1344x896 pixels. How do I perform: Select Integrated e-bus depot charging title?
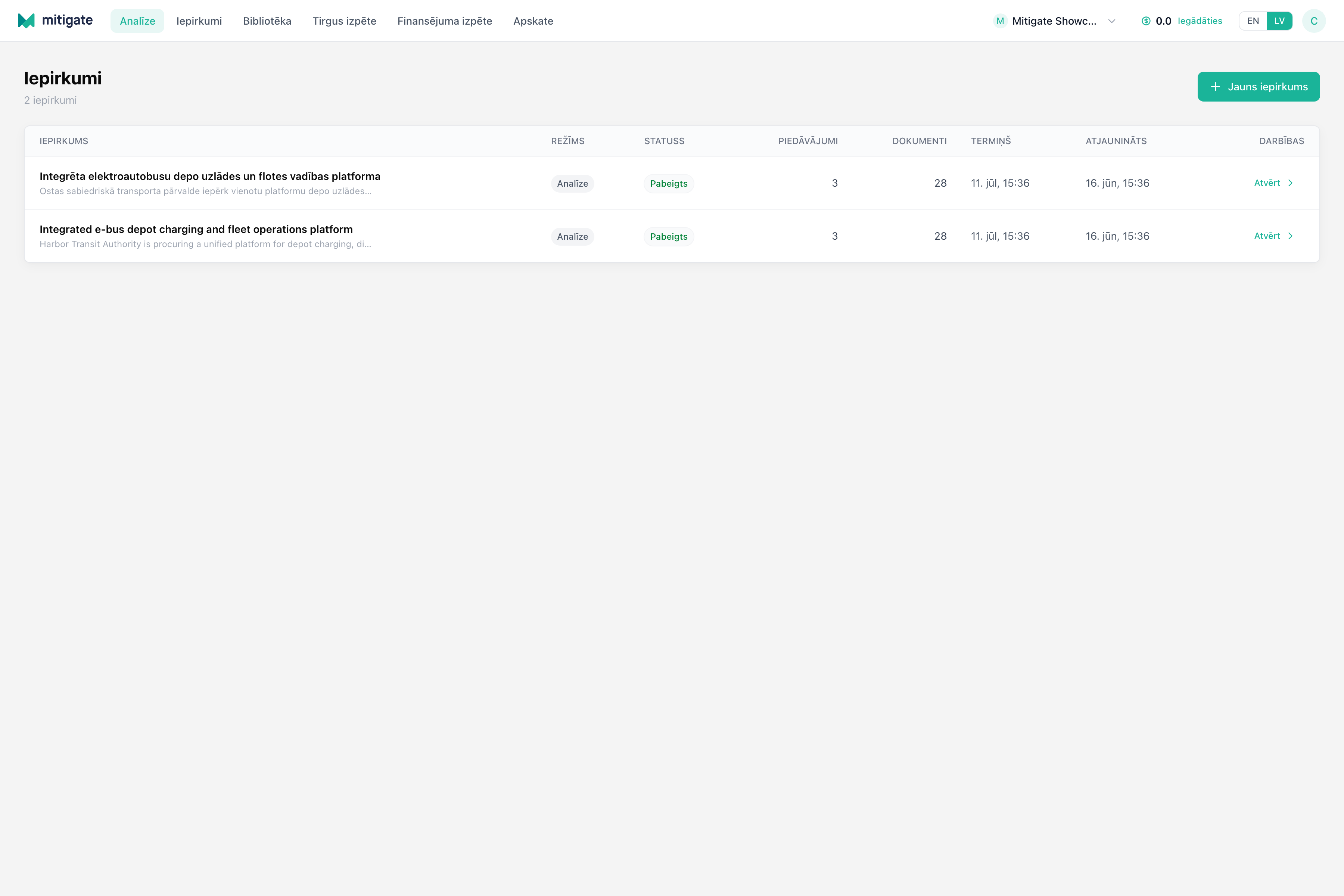click(x=196, y=229)
